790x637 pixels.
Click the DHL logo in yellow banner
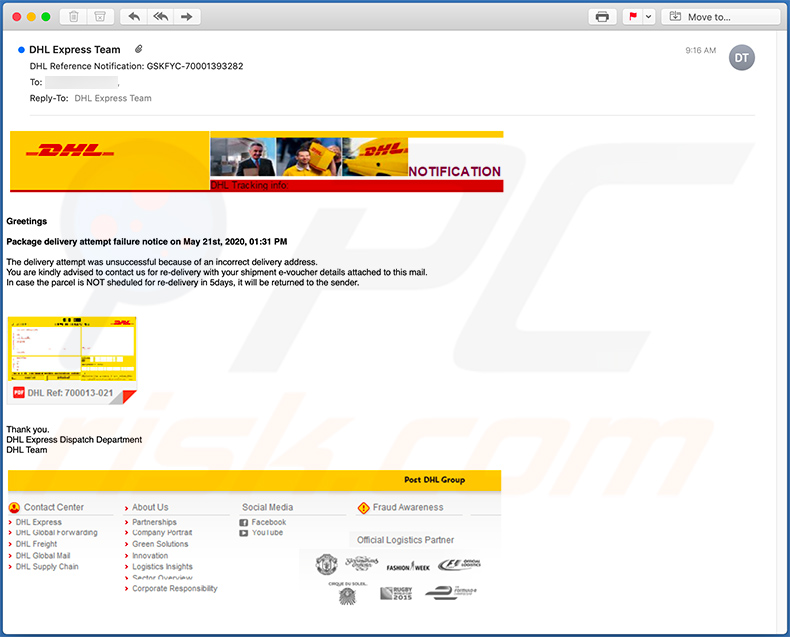pyautogui.click(x=70, y=150)
